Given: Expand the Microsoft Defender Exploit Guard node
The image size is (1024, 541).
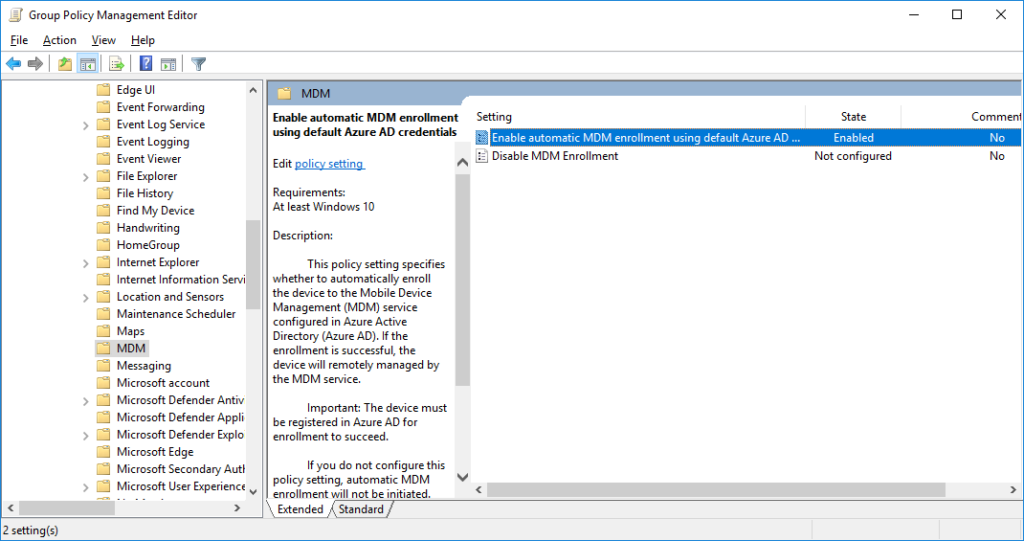Looking at the screenshot, I should click(86, 435).
